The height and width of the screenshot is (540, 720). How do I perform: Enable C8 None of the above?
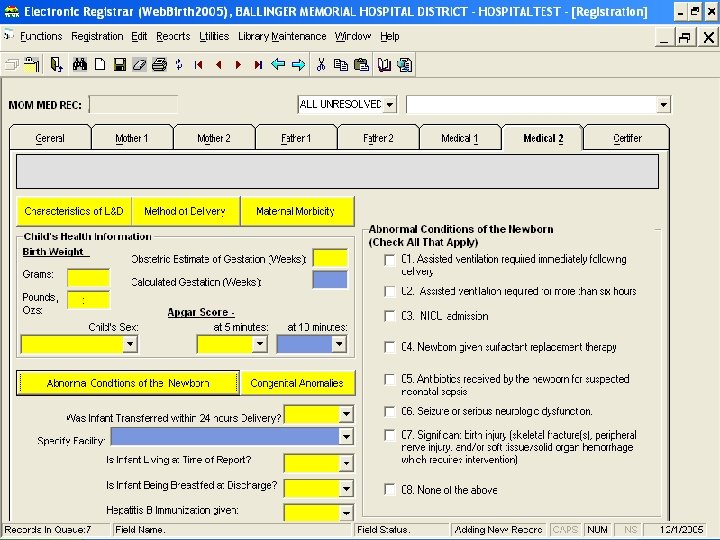[389, 490]
